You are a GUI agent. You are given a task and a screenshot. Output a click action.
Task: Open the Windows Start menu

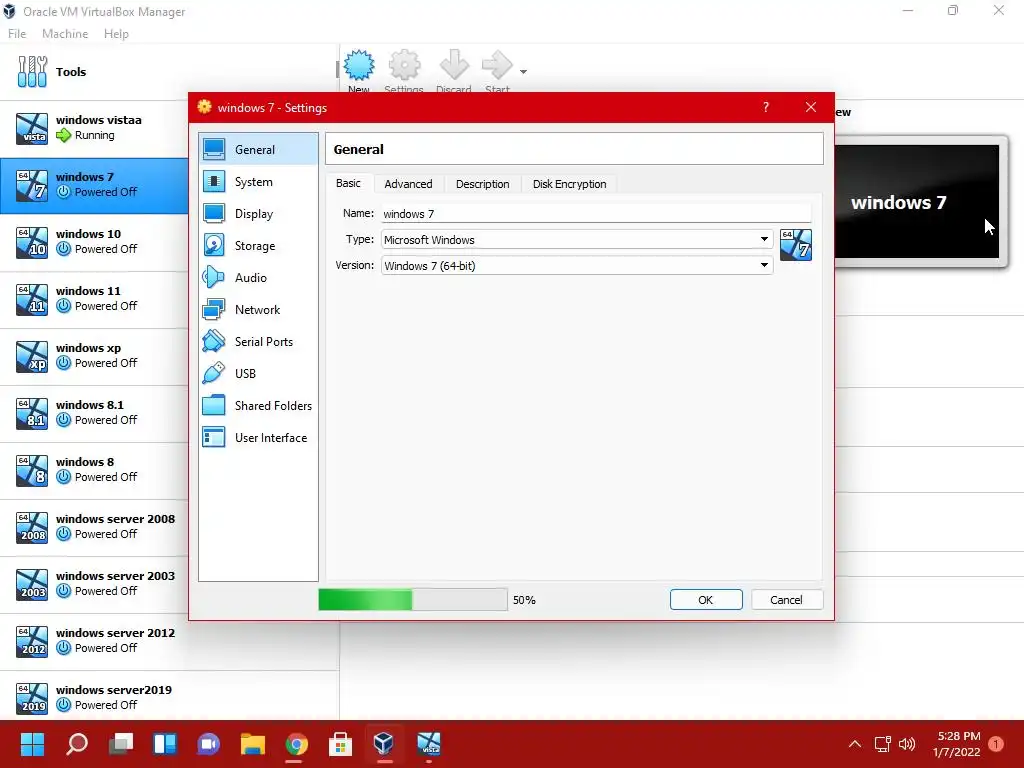(x=32, y=743)
